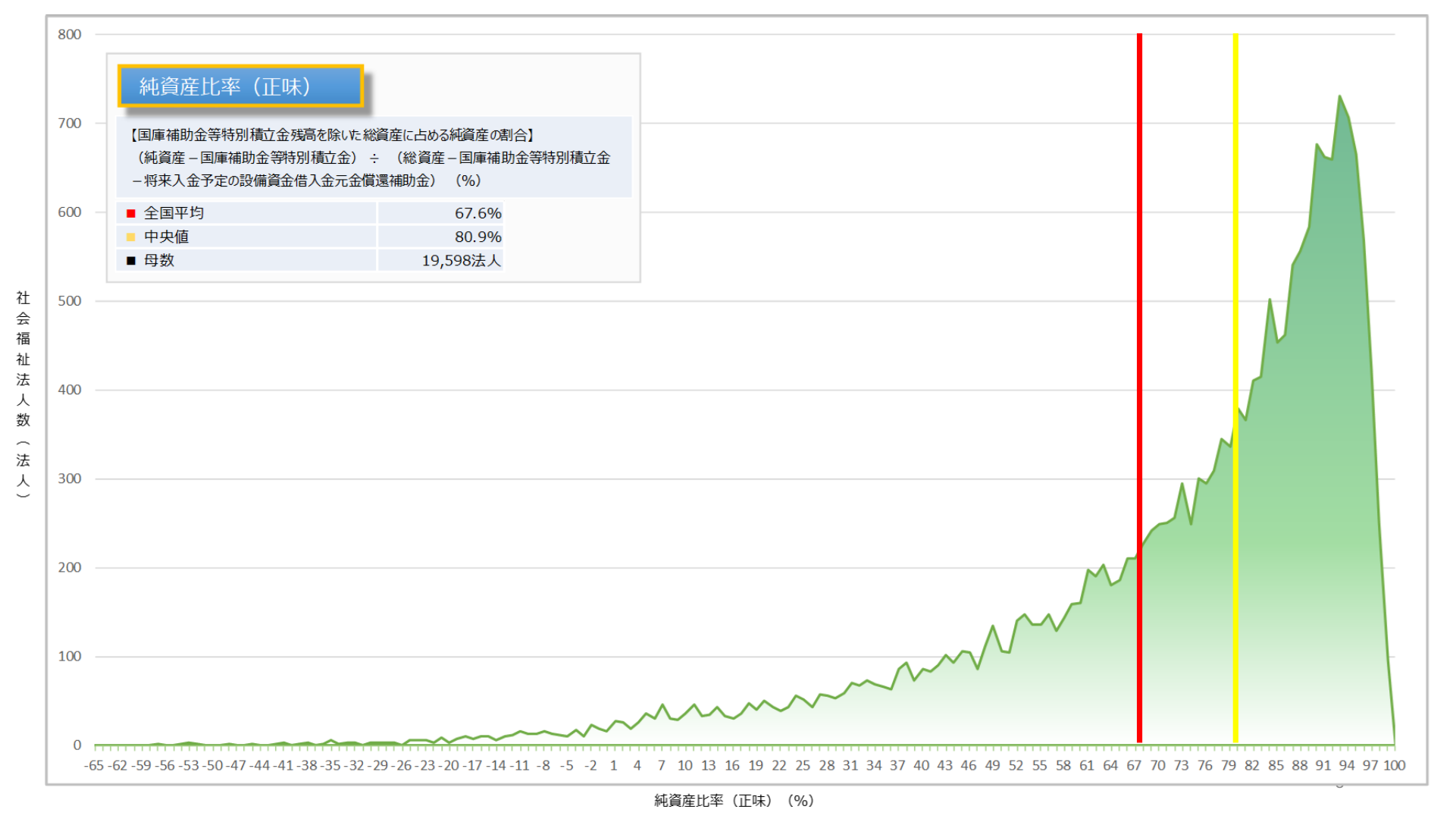This screenshot has height=819, width=1456.
Task: Click the 100 label on x-axis
Action: pos(1395,766)
